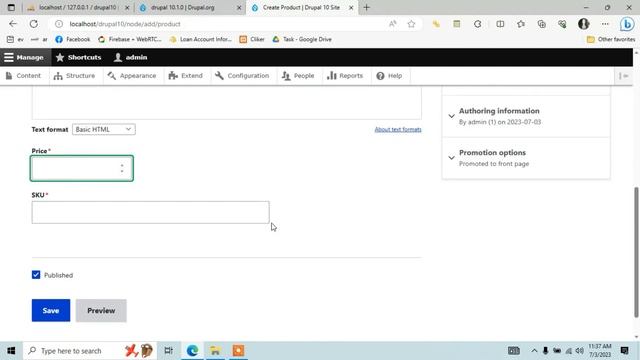Open Firebase + WebRTC bookmark
Image resolution: width=640 pixels, height=360 pixels.
(x=130, y=39)
